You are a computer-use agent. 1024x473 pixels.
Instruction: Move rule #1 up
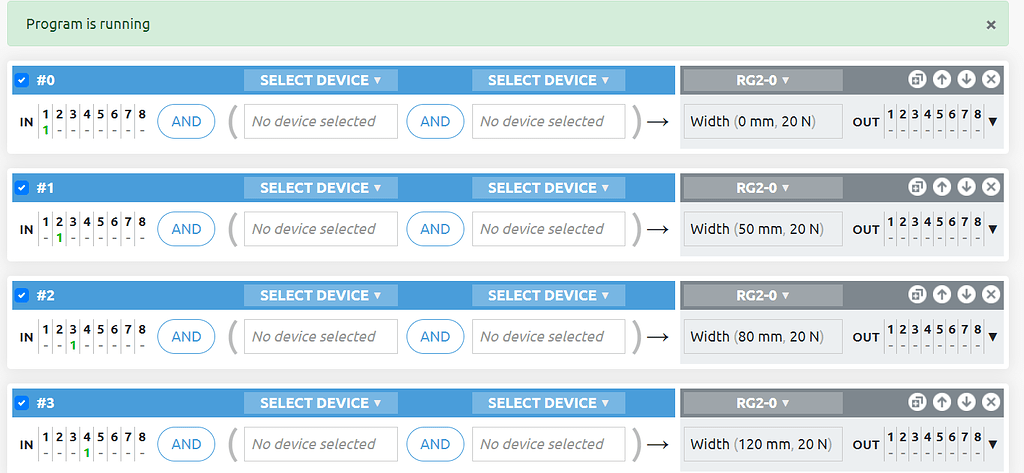pos(941,187)
